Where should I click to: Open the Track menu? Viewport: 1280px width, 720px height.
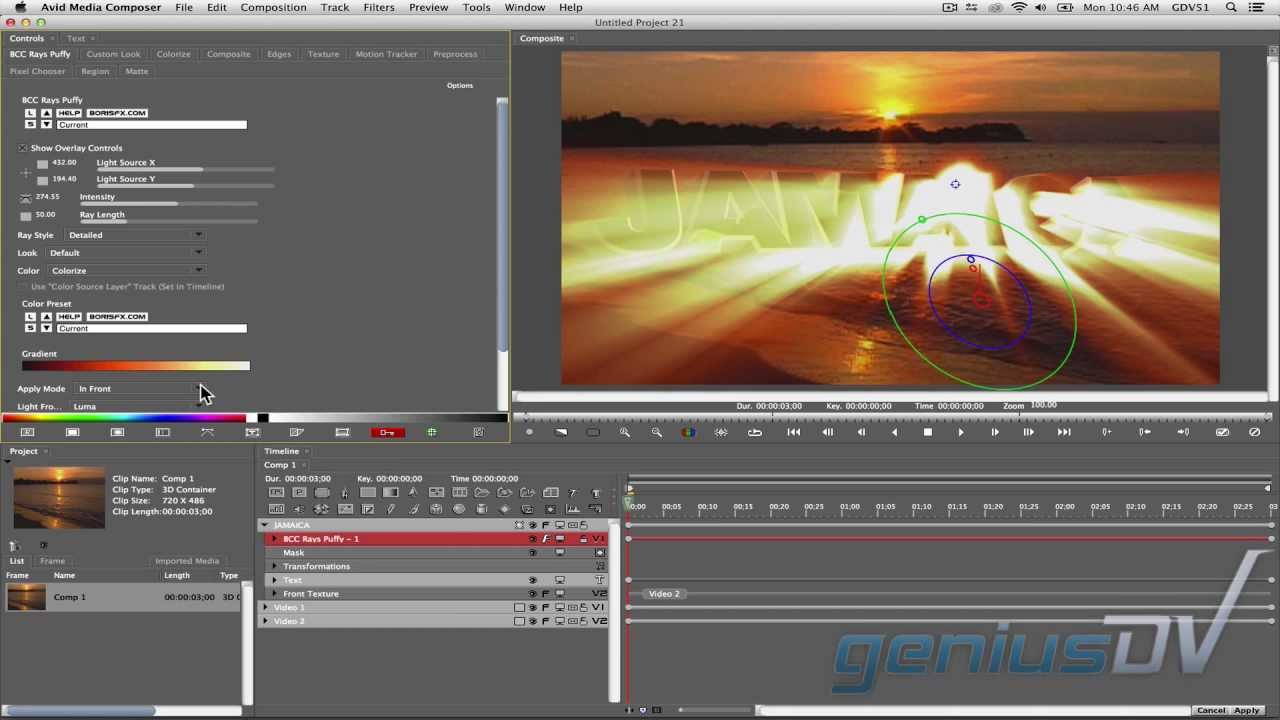[335, 7]
